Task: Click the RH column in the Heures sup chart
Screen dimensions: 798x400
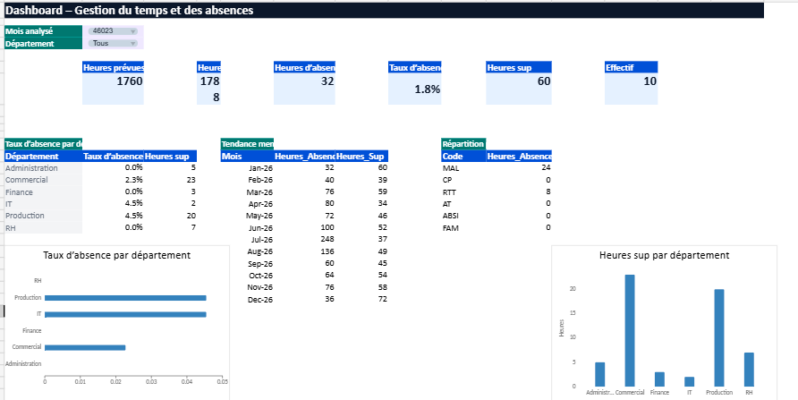Action: [x=749, y=369]
